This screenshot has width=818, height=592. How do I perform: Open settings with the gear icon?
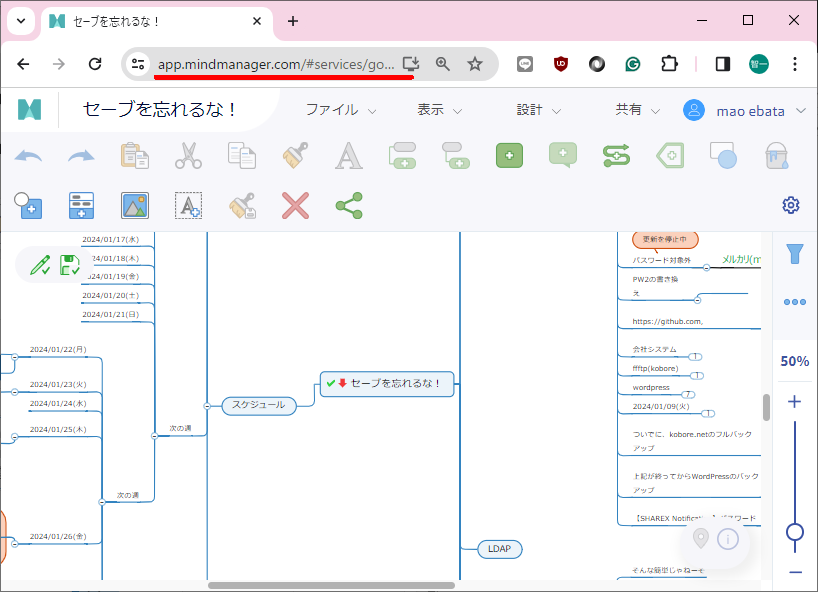pos(791,205)
